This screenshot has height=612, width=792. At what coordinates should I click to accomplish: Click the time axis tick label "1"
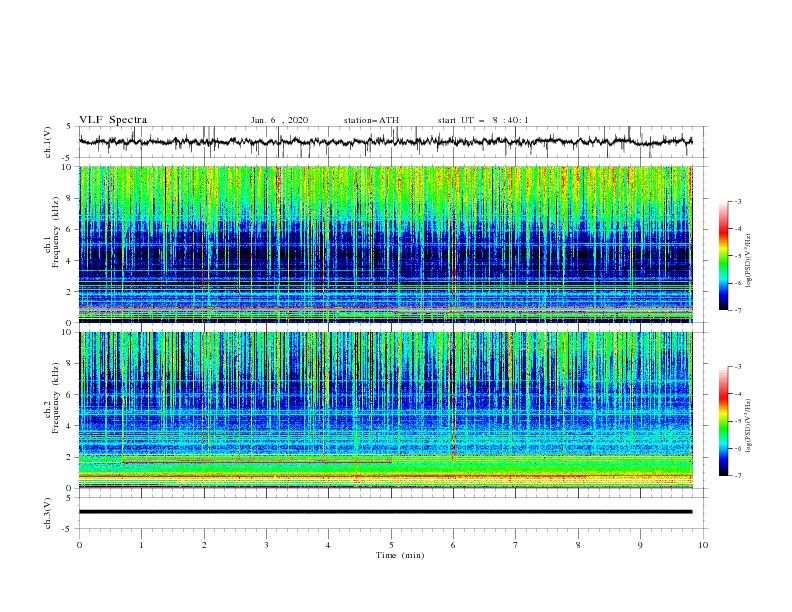141,545
